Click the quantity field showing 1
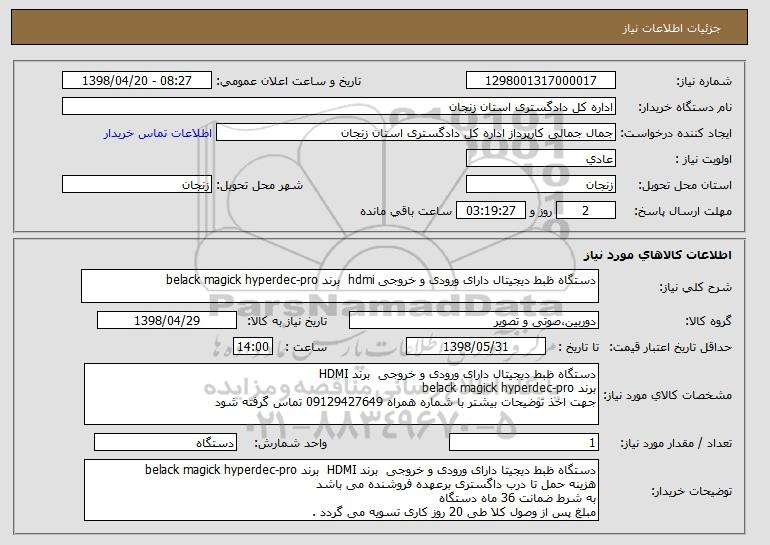The image size is (770, 545). 524,442
